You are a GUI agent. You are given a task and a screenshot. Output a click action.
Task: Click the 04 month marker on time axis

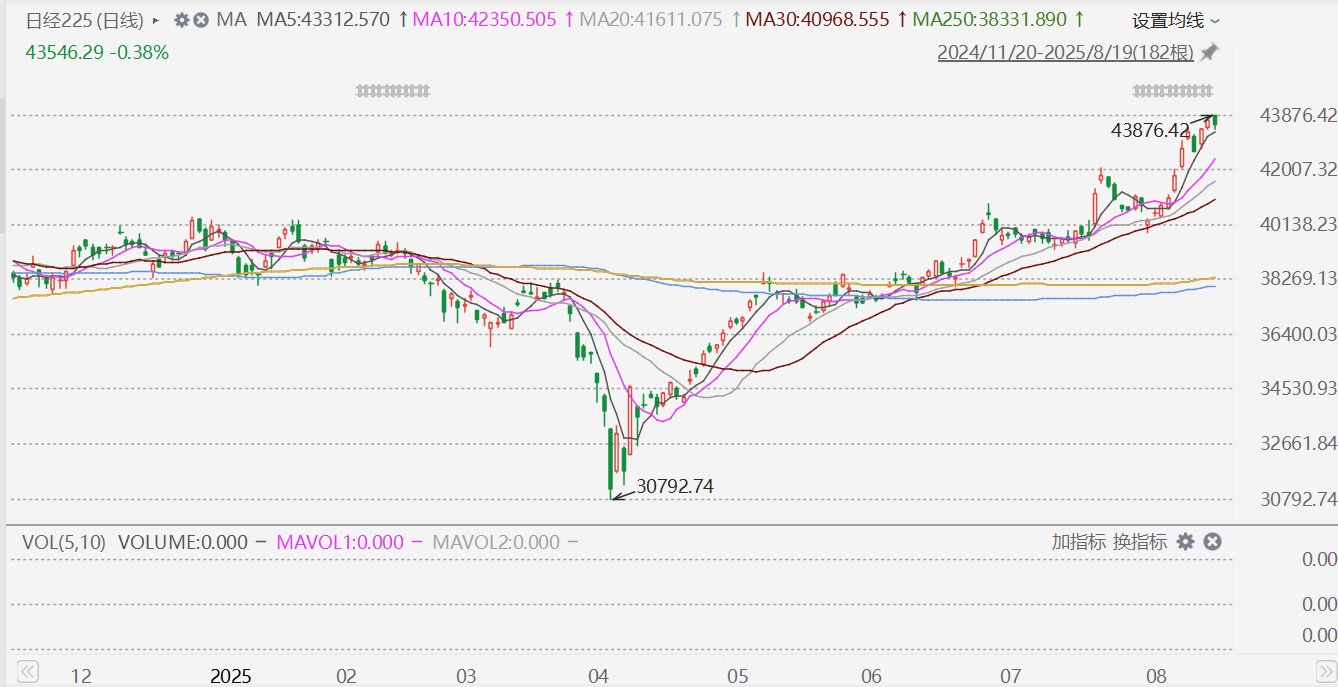coord(599,676)
